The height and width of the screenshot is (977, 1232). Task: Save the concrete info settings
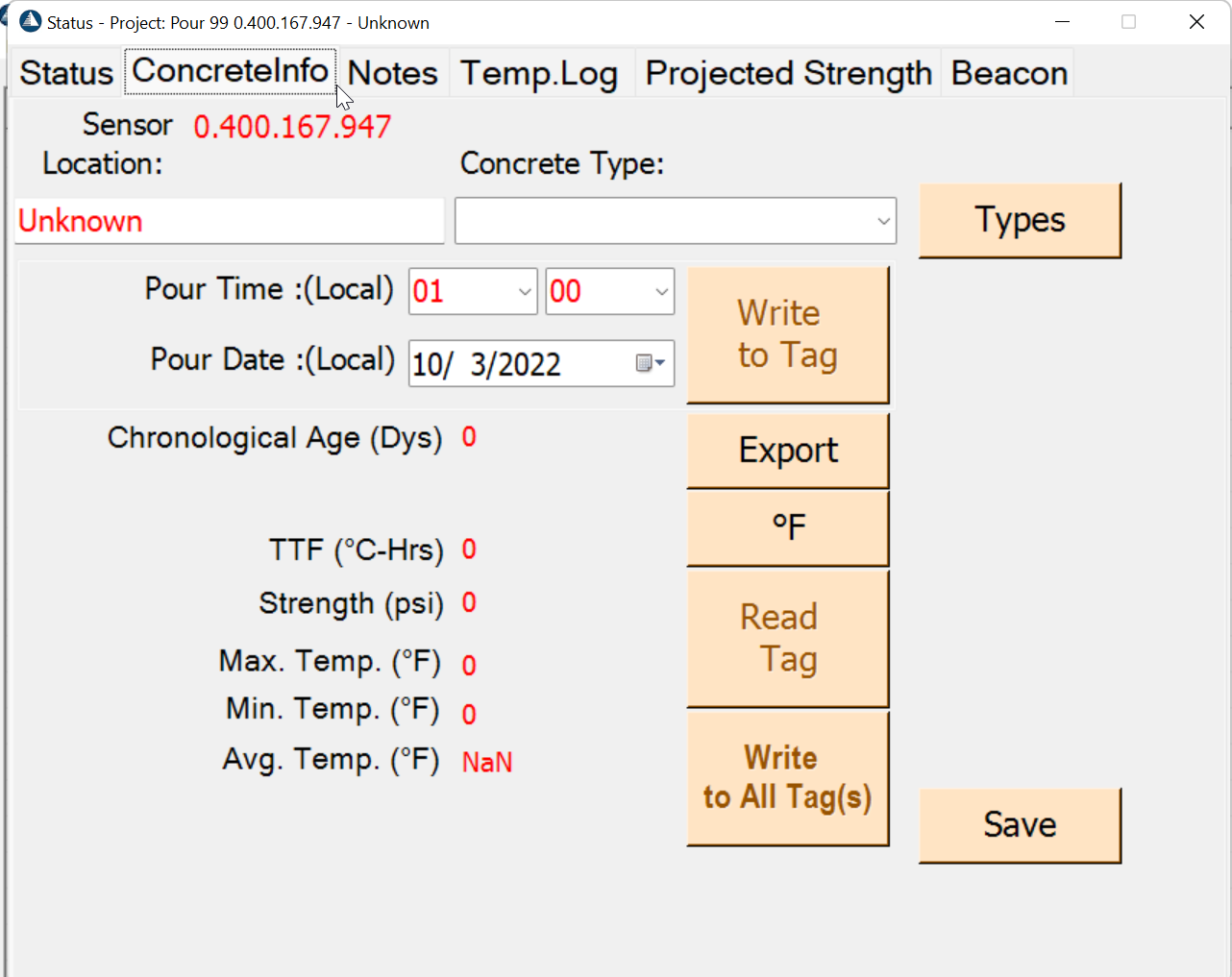click(x=1020, y=825)
